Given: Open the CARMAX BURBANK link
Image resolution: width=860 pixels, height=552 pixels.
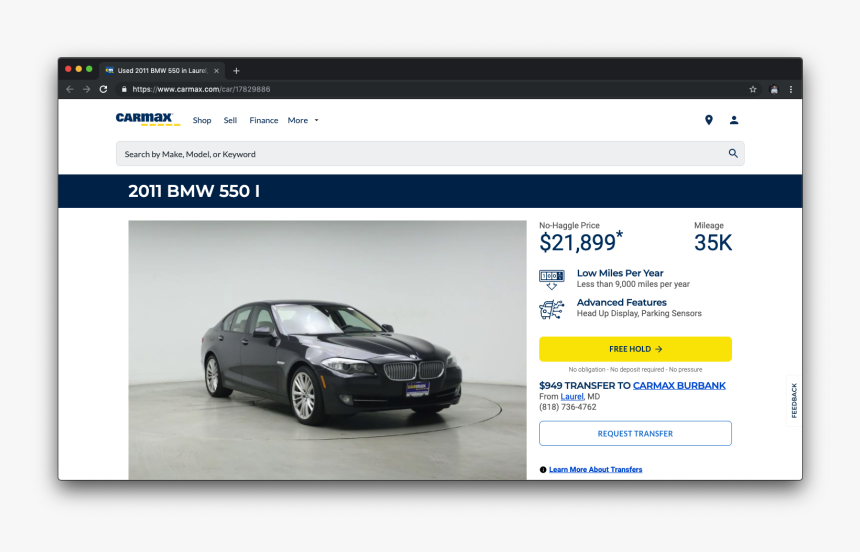Looking at the screenshot, I should coord(679,386).
